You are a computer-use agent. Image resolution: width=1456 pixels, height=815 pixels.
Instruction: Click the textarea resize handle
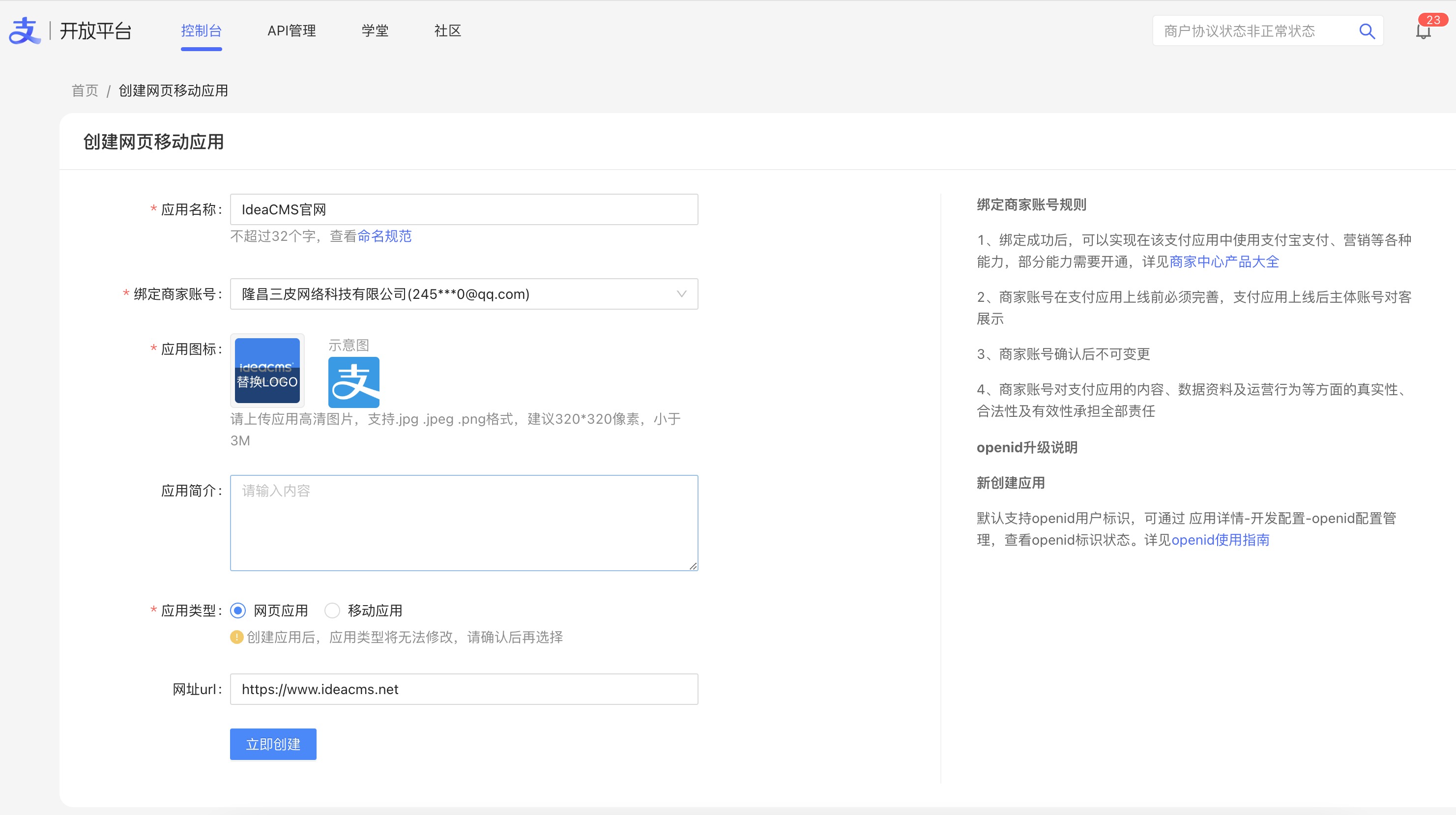click(x=693, y=566)
